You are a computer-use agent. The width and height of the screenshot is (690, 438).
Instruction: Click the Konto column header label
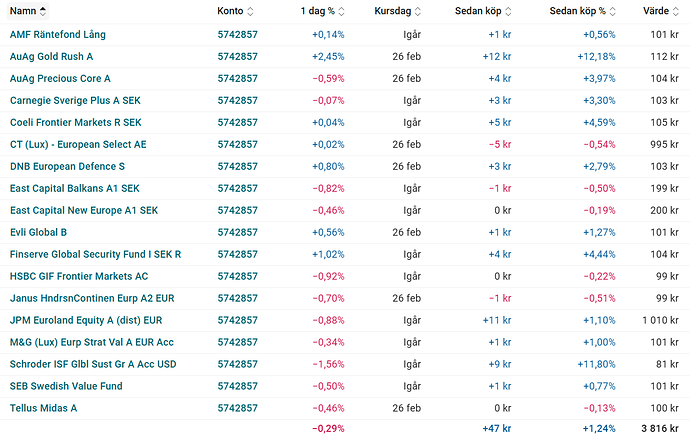[230, 11]
